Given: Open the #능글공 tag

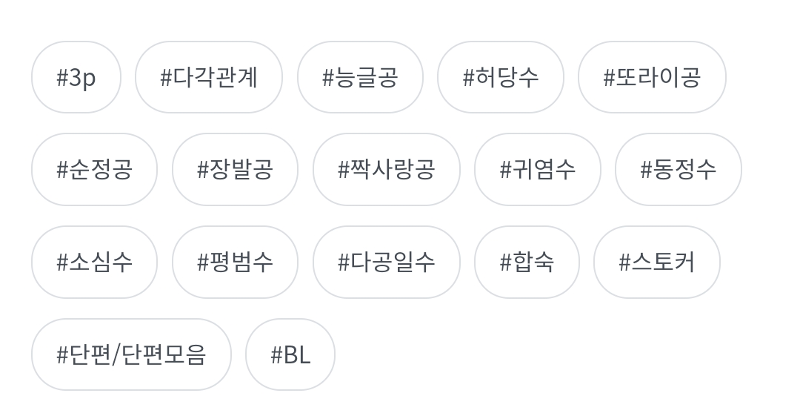Looking at the screenshot, I should (x=360, y=77).
